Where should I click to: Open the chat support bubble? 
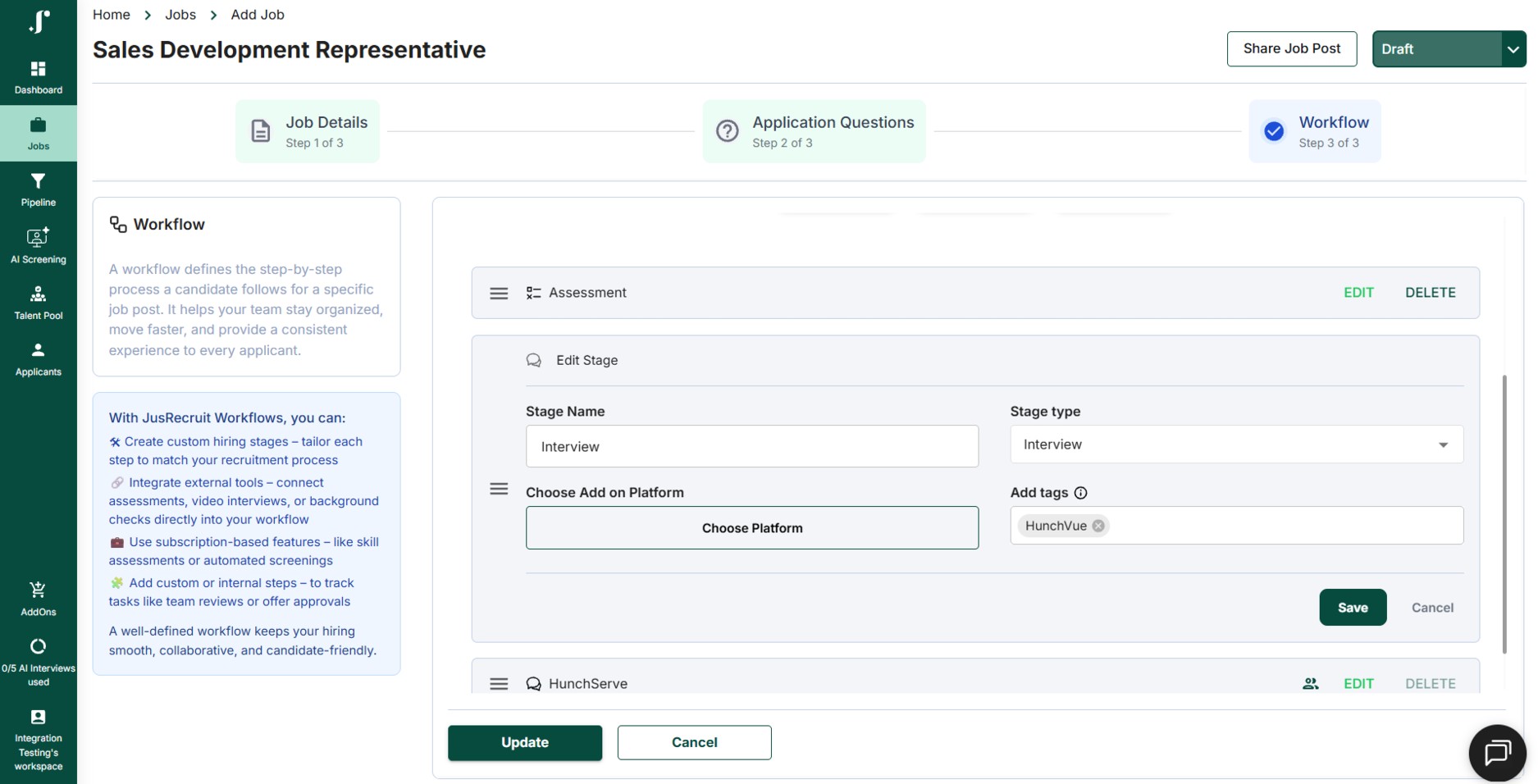tap(1497, 751)
